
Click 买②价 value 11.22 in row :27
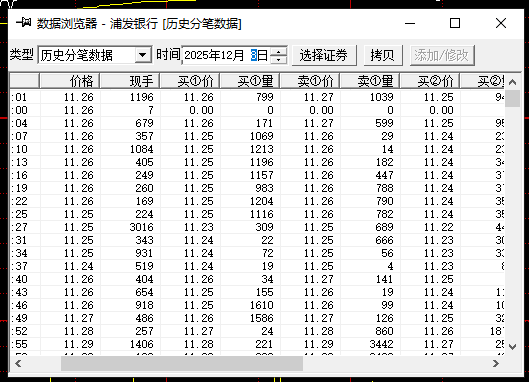(x=439, y=227)
